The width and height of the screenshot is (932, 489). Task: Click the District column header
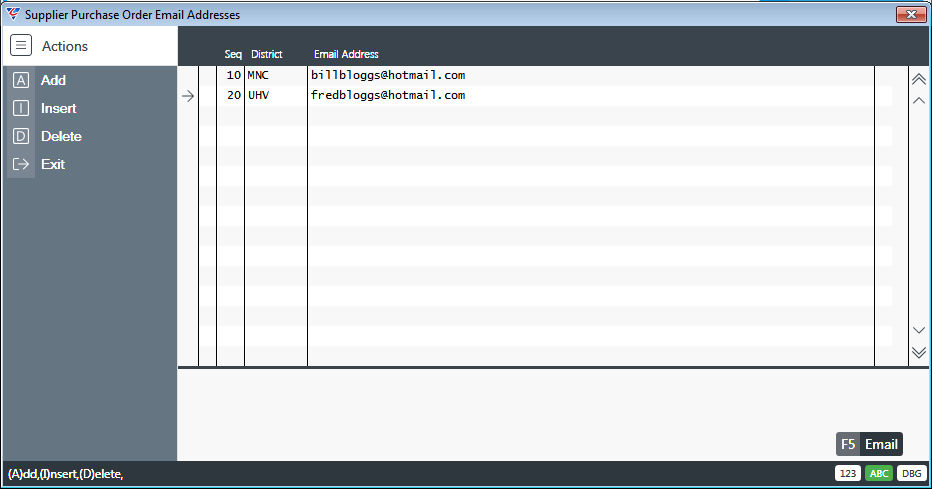(x=266, y=54)
